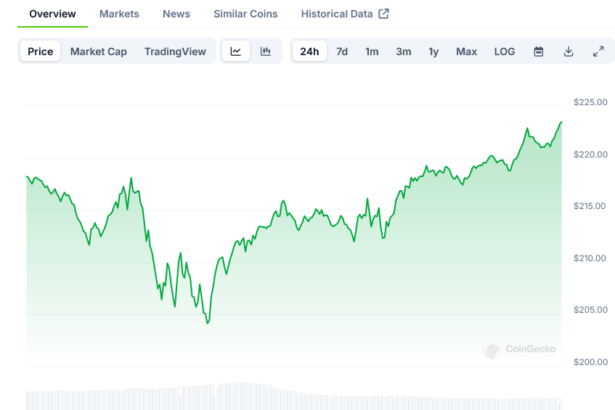Screen dimensions: 615x410
Task: Toggle the LOG scale option
Action: (505, 51)
